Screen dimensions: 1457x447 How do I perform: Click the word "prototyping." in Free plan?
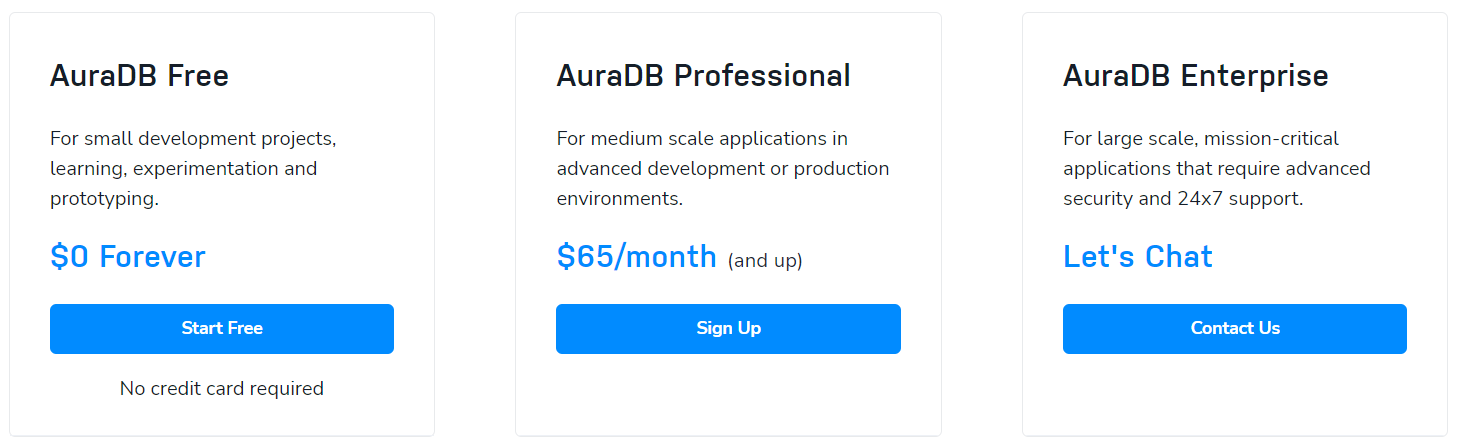click(x=105, y=199)
